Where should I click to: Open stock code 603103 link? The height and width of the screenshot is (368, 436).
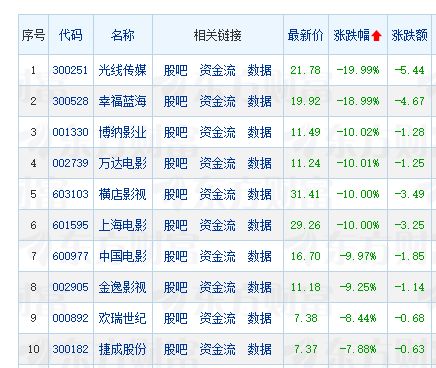(70, 194)
